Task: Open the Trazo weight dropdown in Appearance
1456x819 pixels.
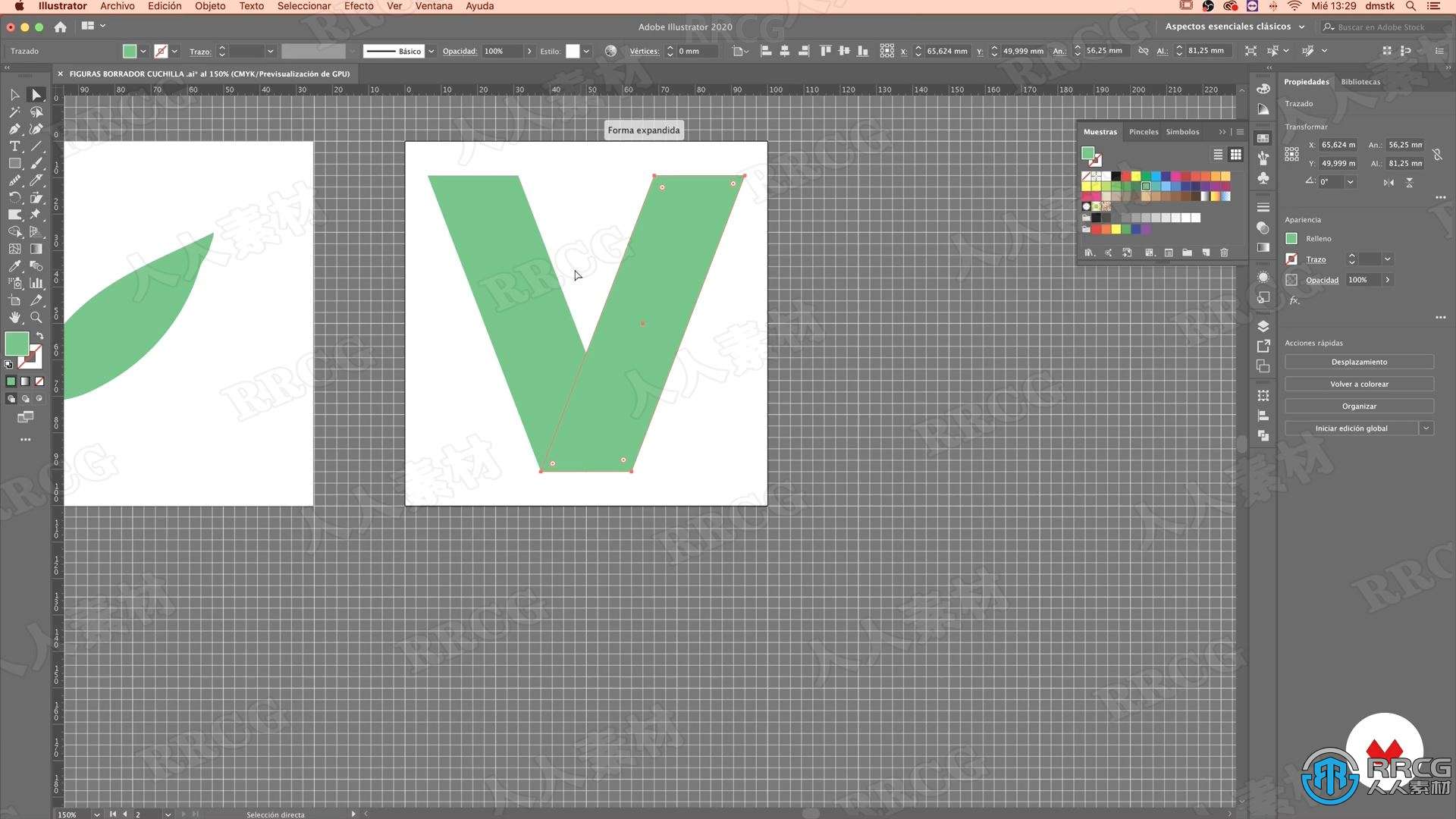Action: 1387,259
